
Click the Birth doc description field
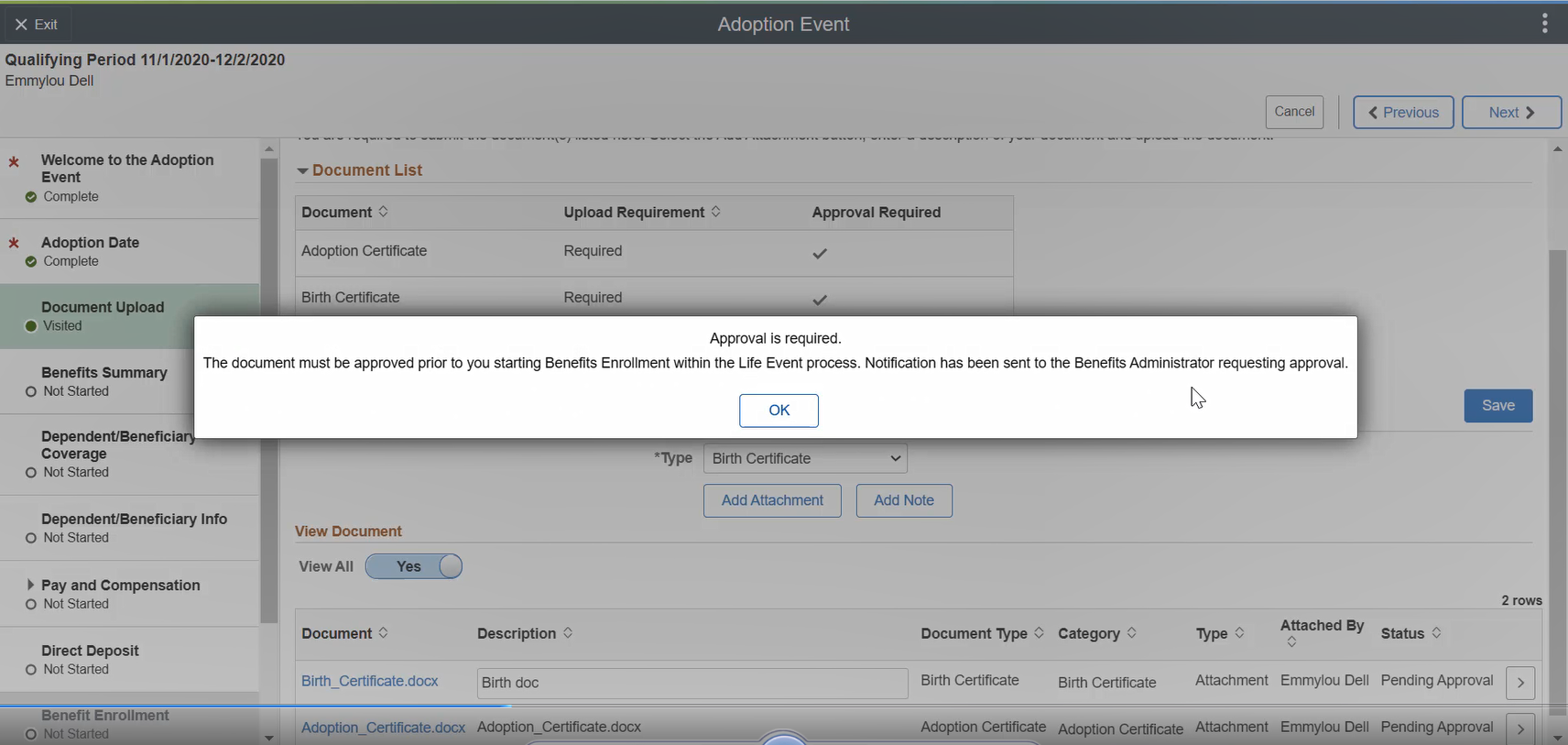pyautogui.click(x=692, y=683)
